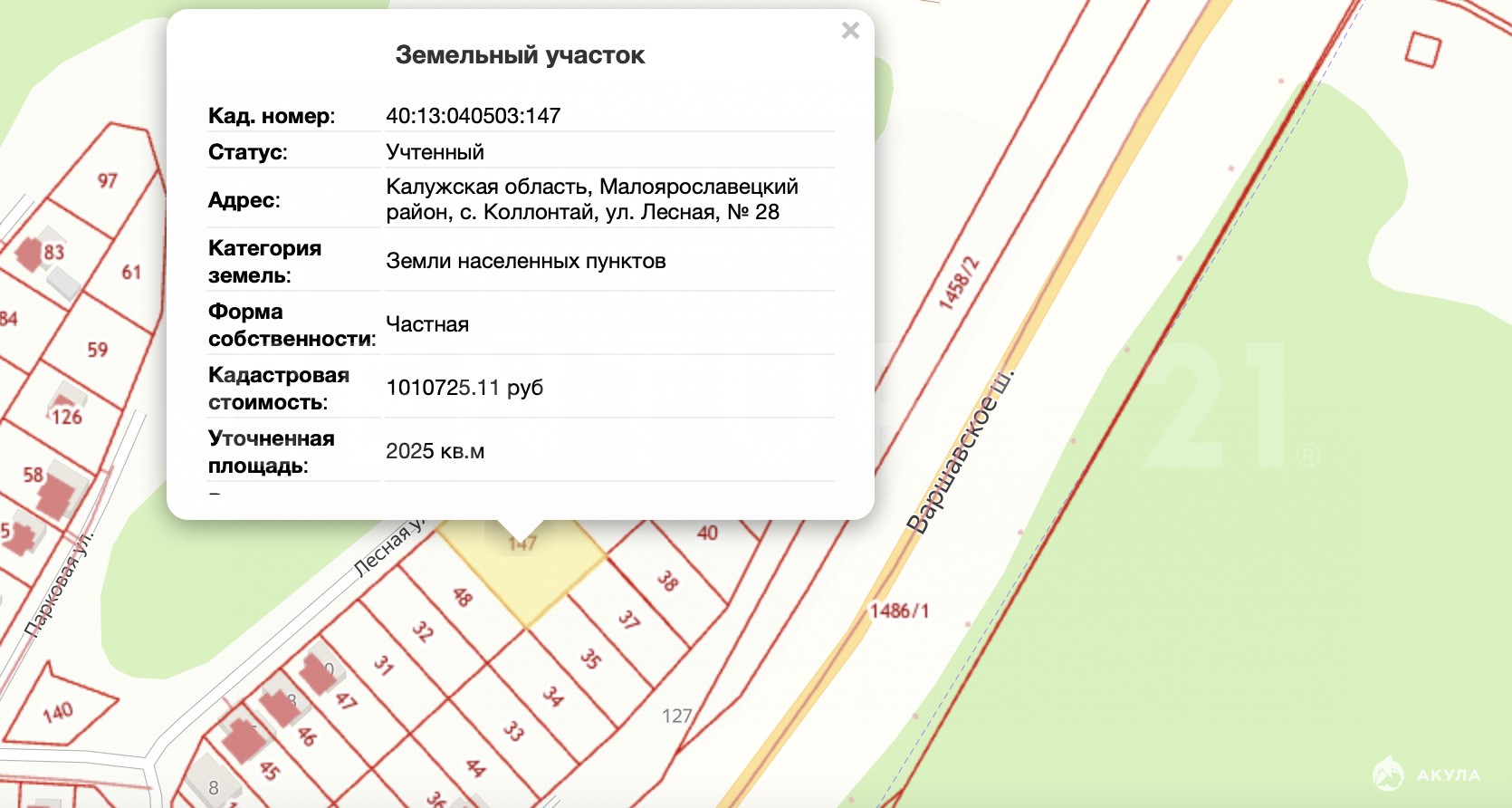This screenshot has height=808, width=1512.
Task: Click cadastral number 40:13:040503:147
Action: click(473, 116)
